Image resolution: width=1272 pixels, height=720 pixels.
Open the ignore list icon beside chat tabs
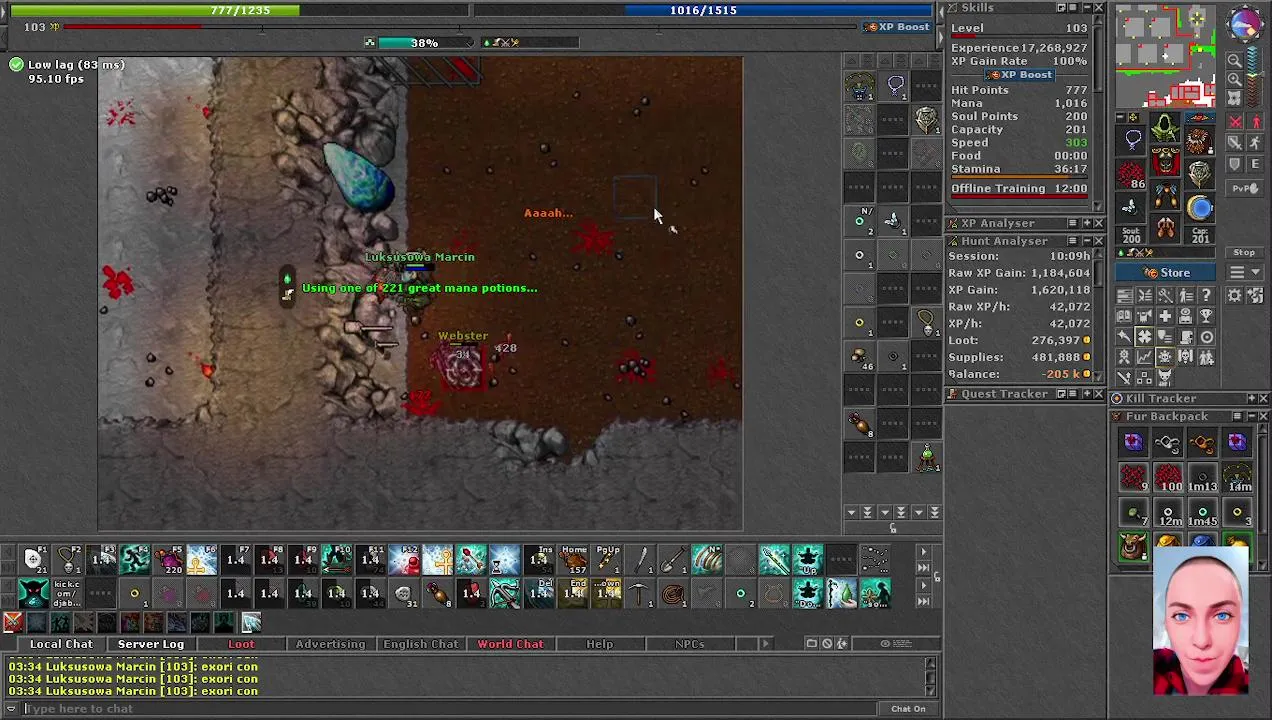point(827,643)
